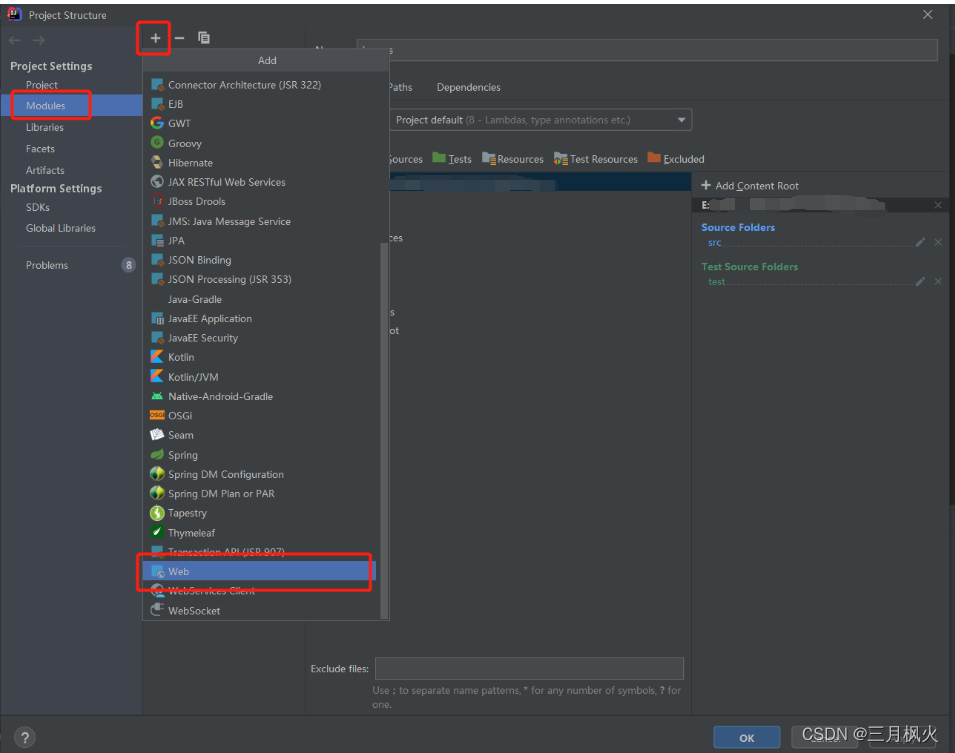Click the Add popup list scrollbar
The height and width of the screenshot is (753, 955).
point(382,430)
